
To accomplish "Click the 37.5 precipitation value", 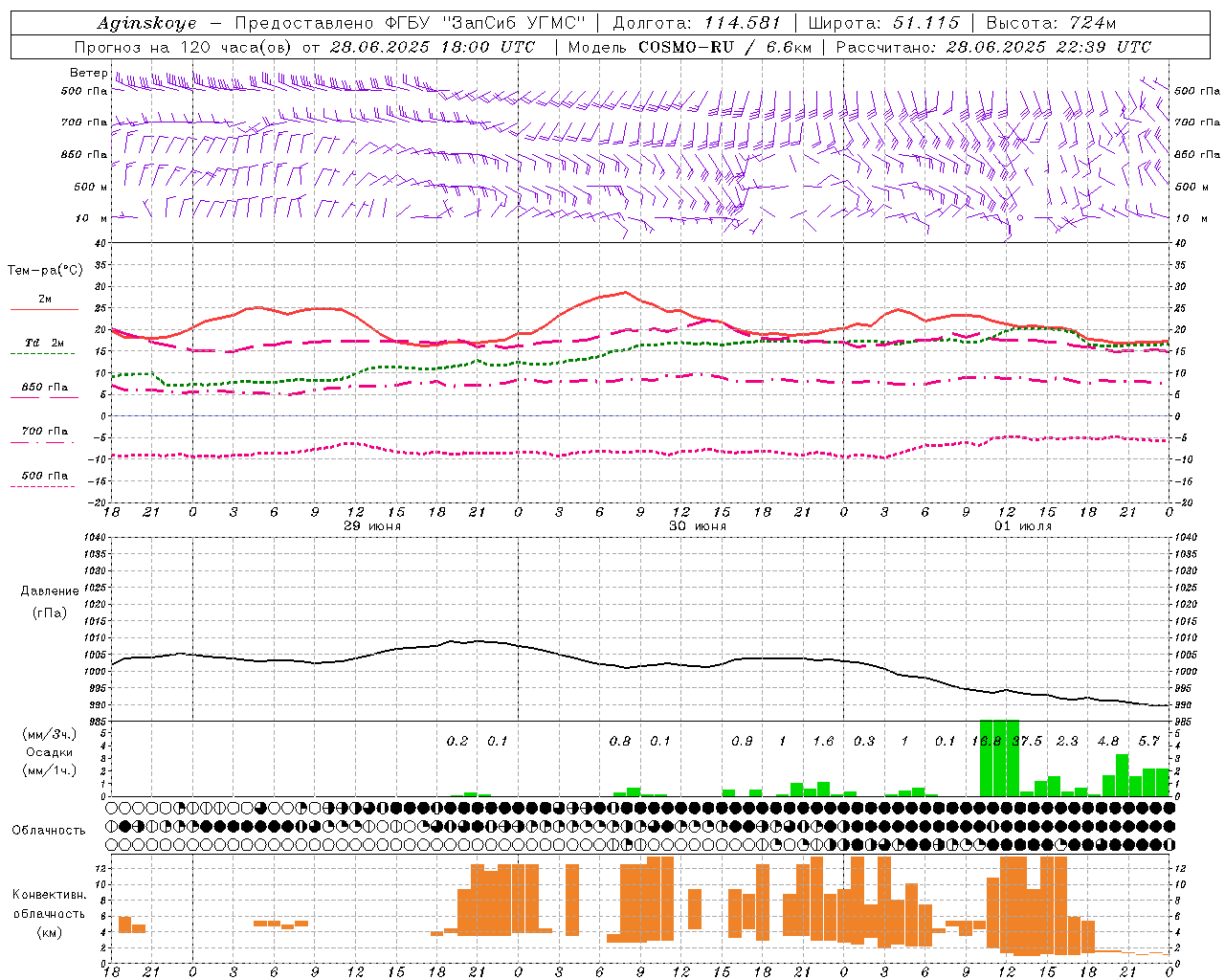I will pyautogui.click(x=1027, y=741).
